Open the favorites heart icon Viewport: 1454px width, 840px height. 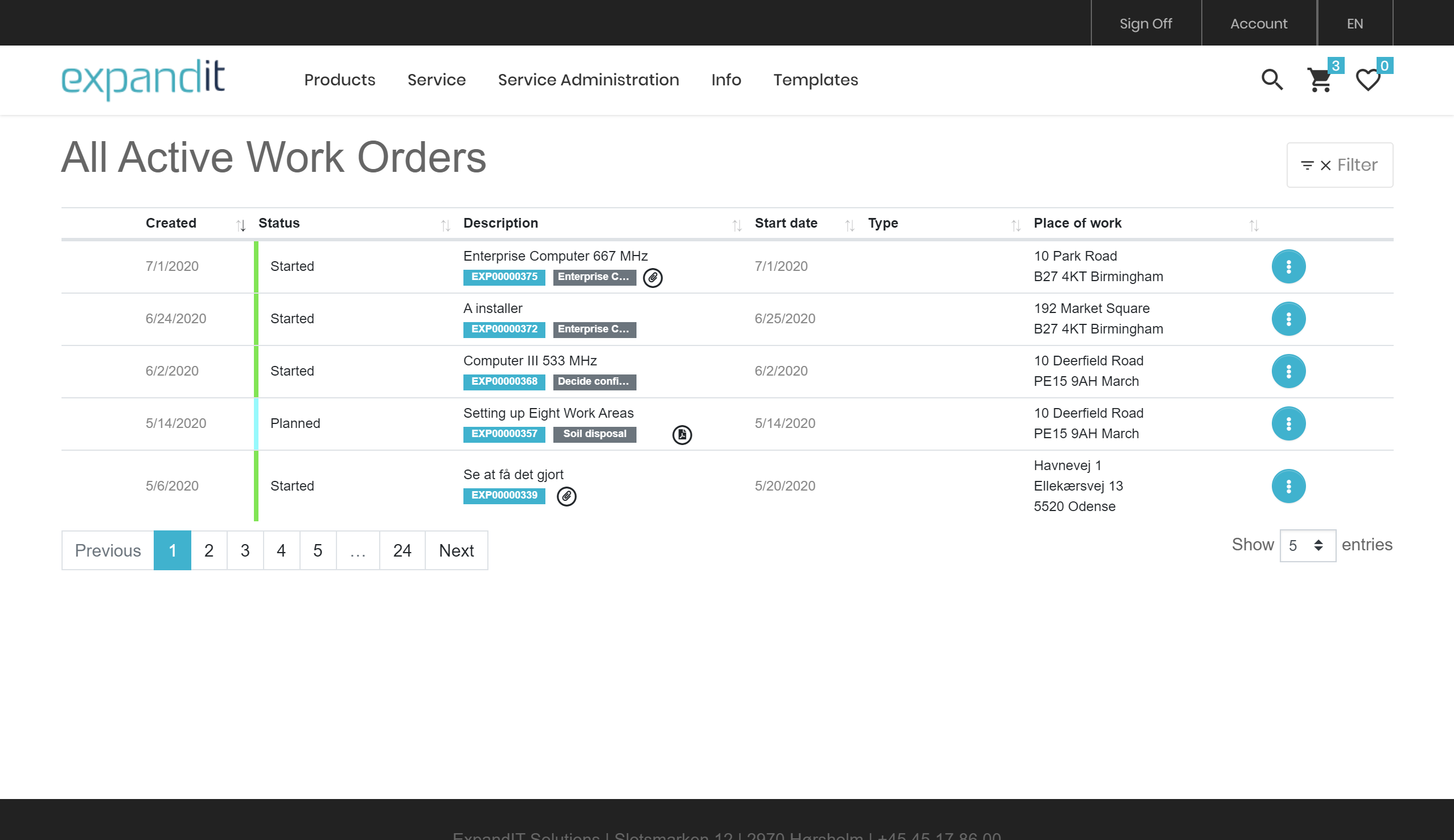[1368, 80]
